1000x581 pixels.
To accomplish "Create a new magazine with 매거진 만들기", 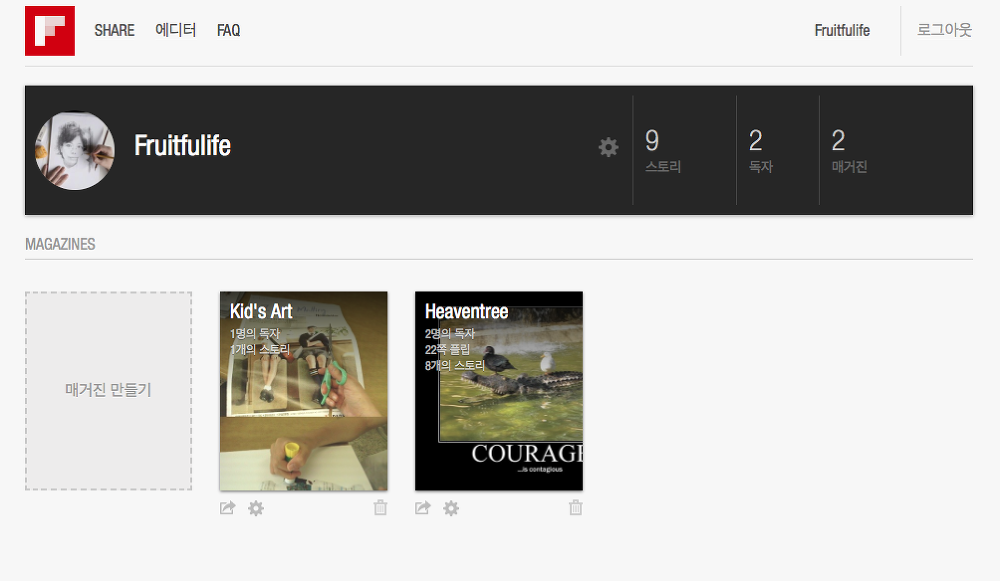I will (x=108, y=390).
